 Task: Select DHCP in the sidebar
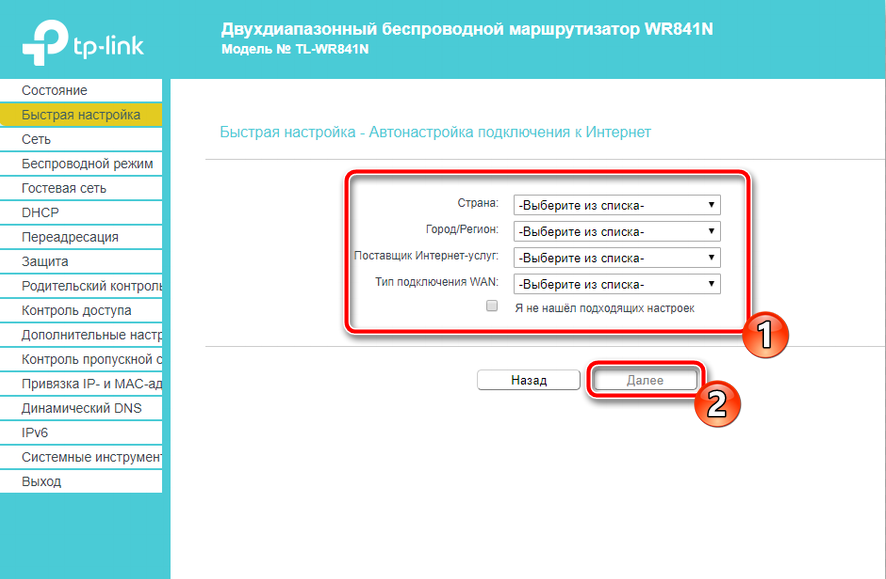(40, 213)
